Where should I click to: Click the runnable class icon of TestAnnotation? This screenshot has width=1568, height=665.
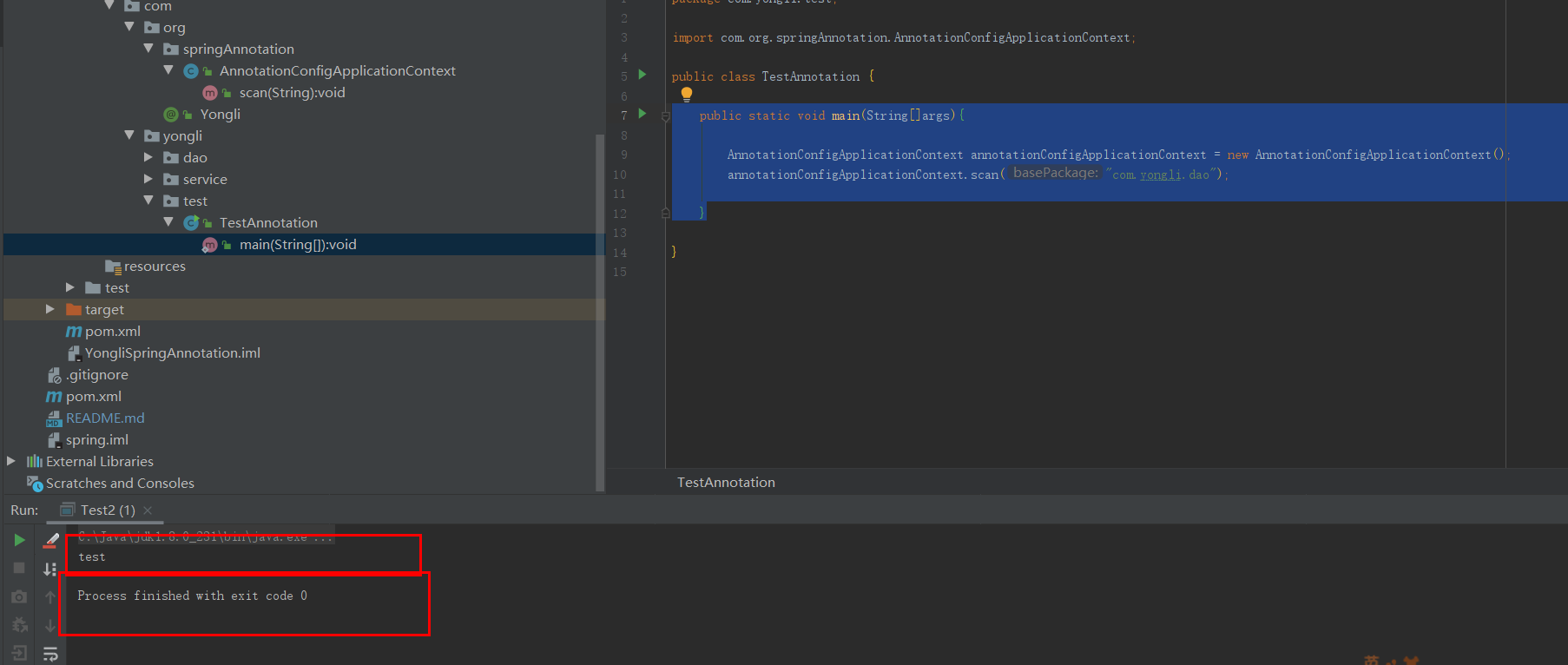click(191, 223)
